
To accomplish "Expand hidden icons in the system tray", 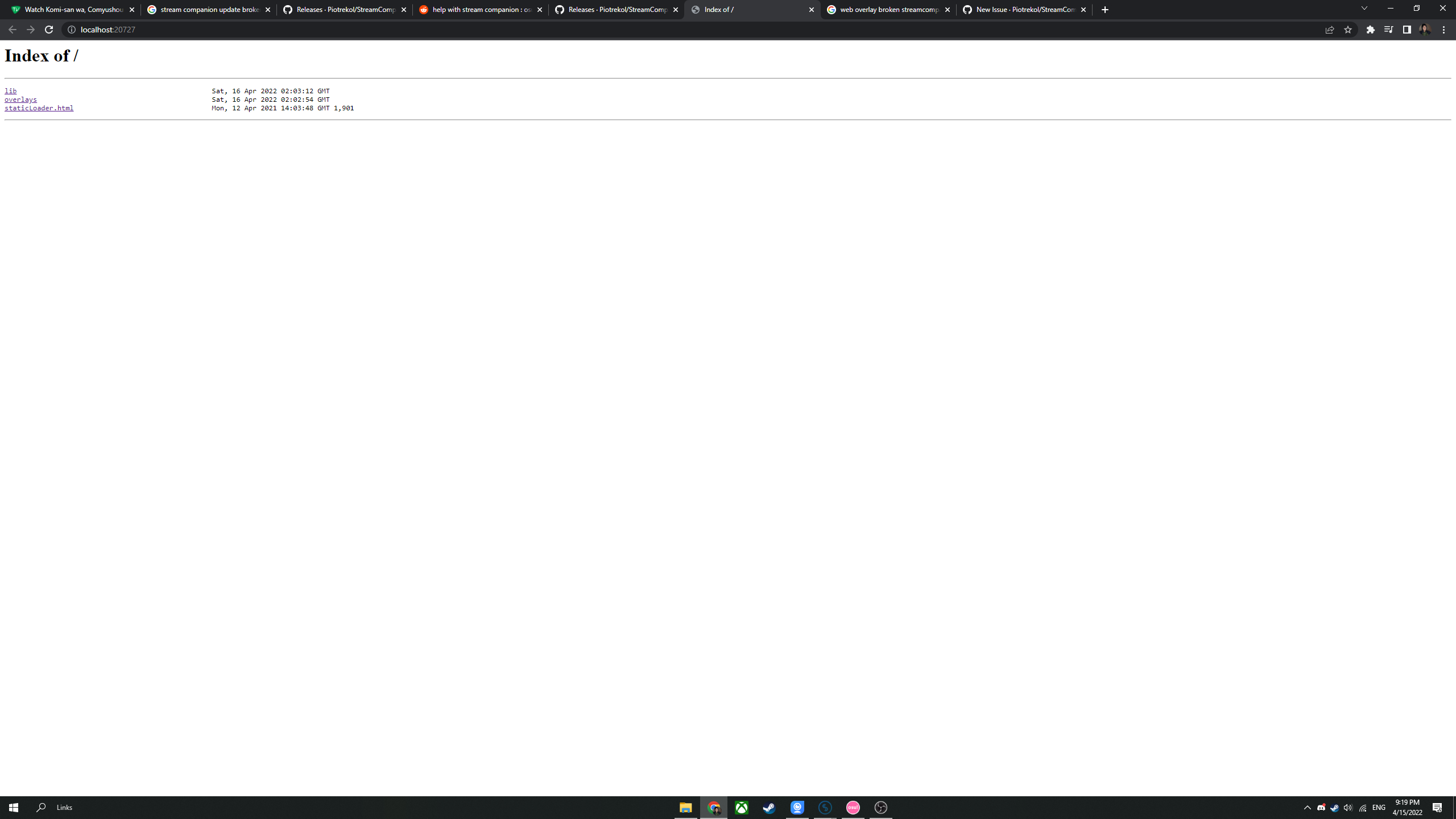I will (1307, 807).
